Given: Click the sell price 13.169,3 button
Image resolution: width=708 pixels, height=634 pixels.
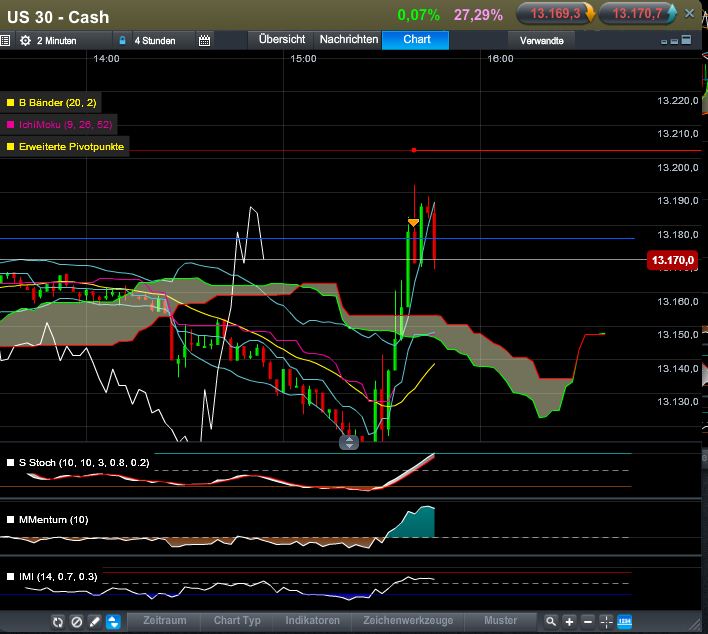Looking at the screenshot, I should tap(556, 14).
